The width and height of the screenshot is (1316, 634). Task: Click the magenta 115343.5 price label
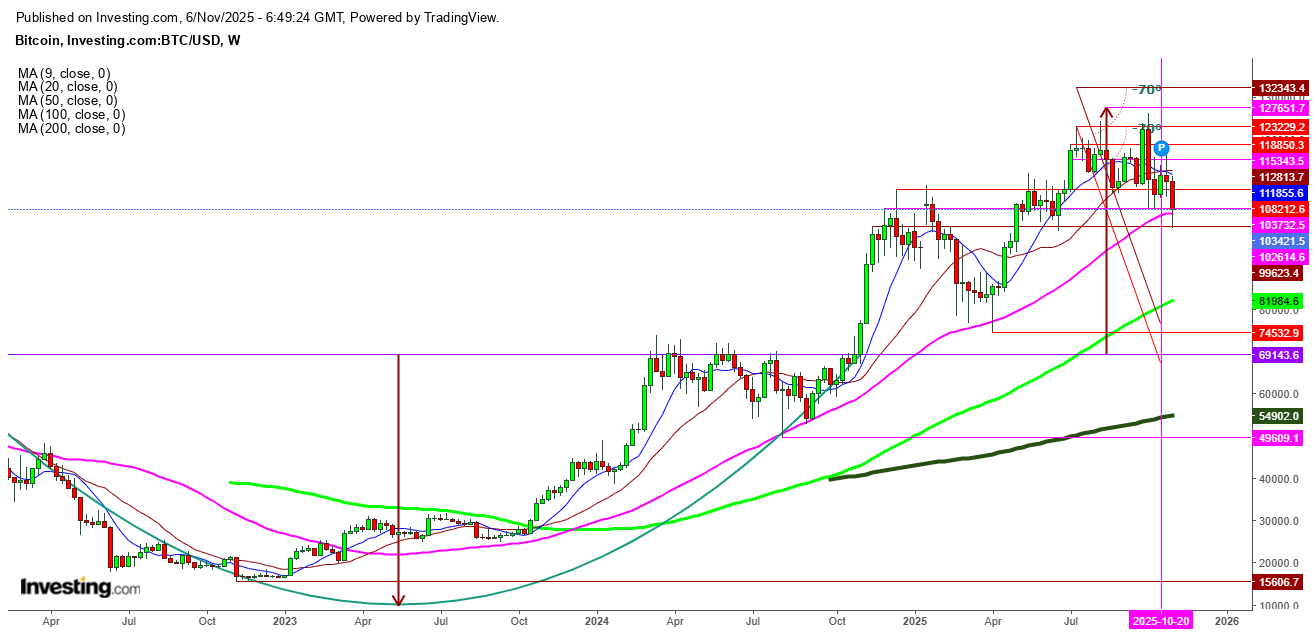(1281, 161)
